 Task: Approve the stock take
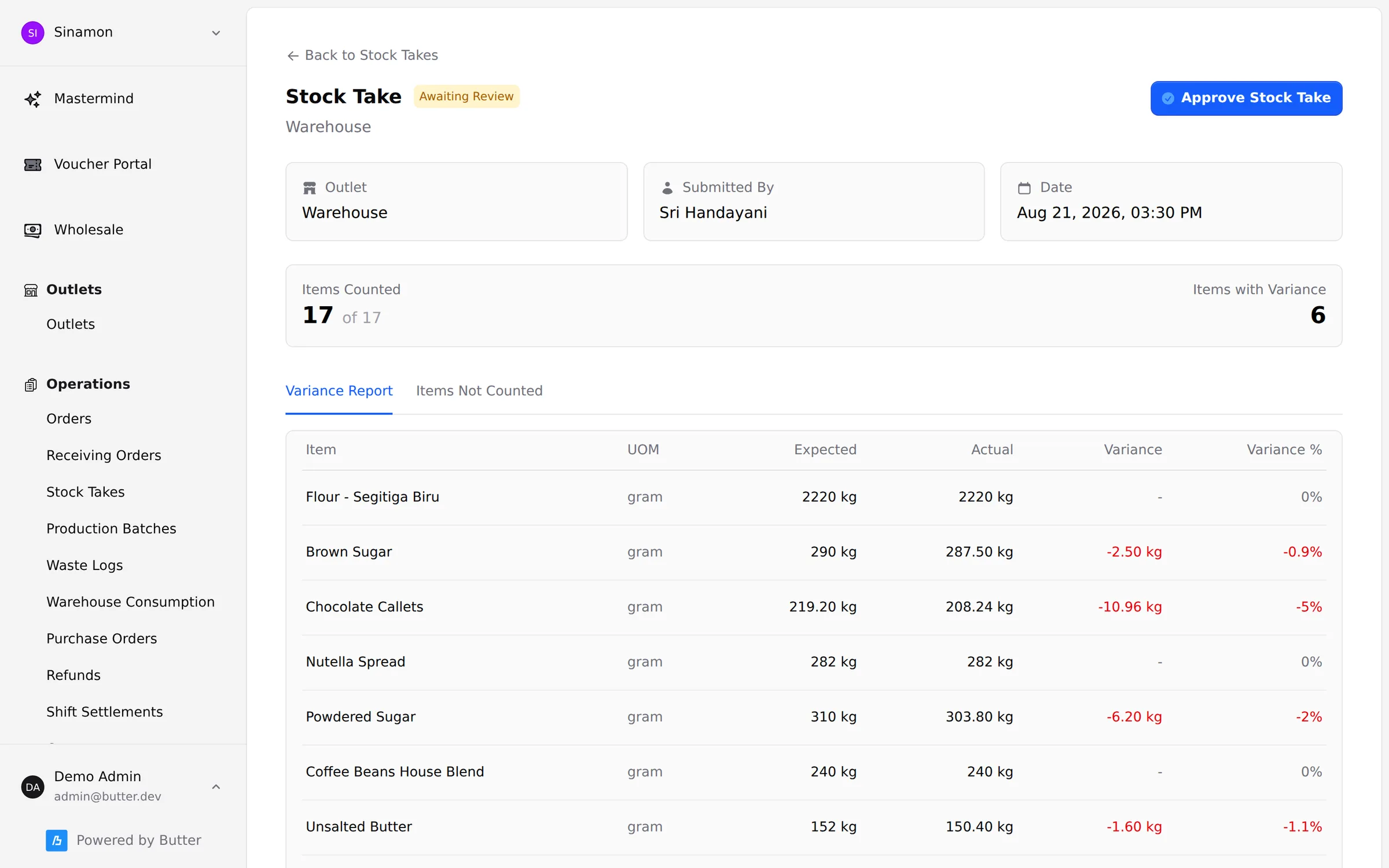click(1246, 98)
